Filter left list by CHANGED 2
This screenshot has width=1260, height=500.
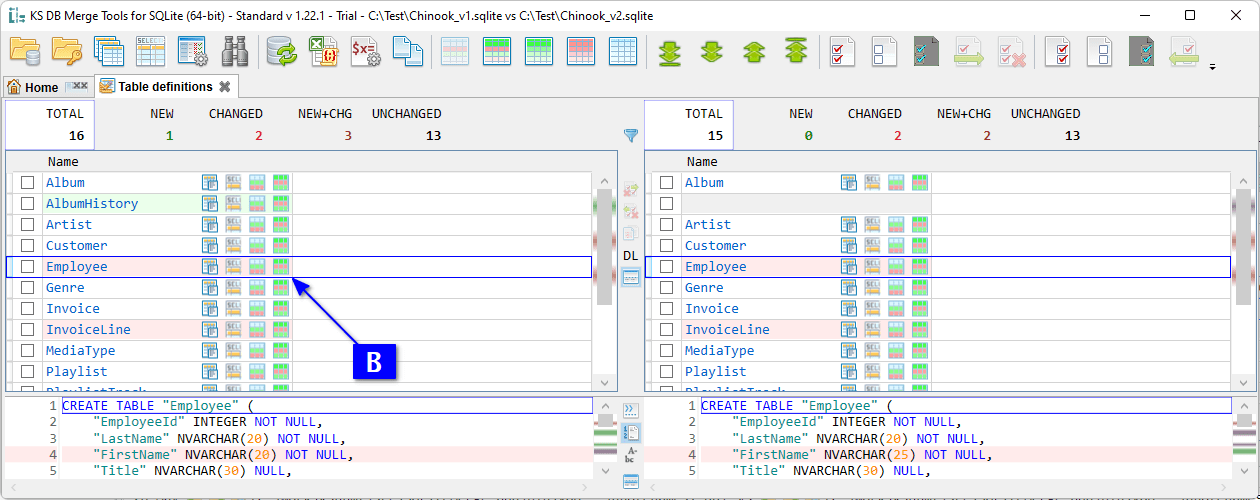coord(236,125)
